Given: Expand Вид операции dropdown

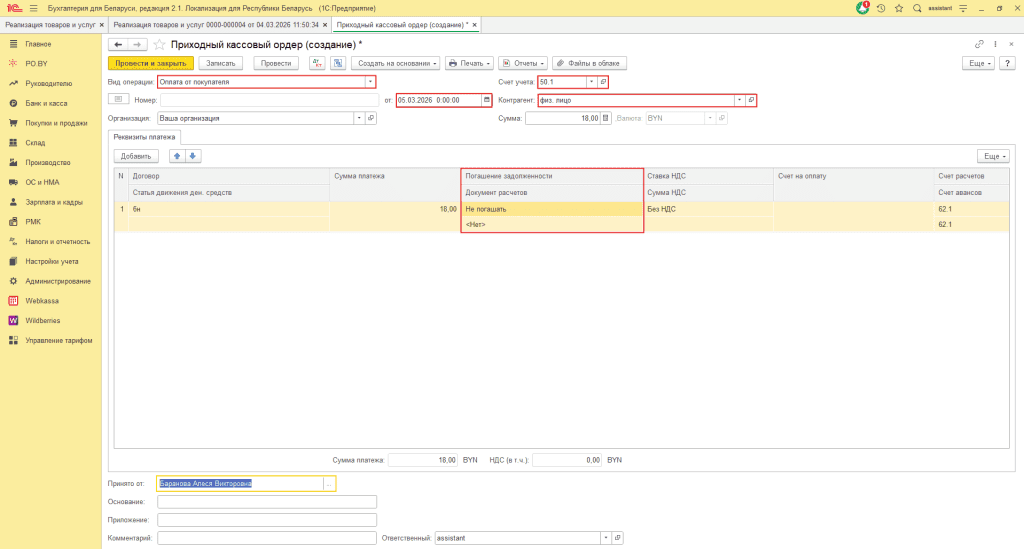Looking at the screenshot, I should coord(371,82).
